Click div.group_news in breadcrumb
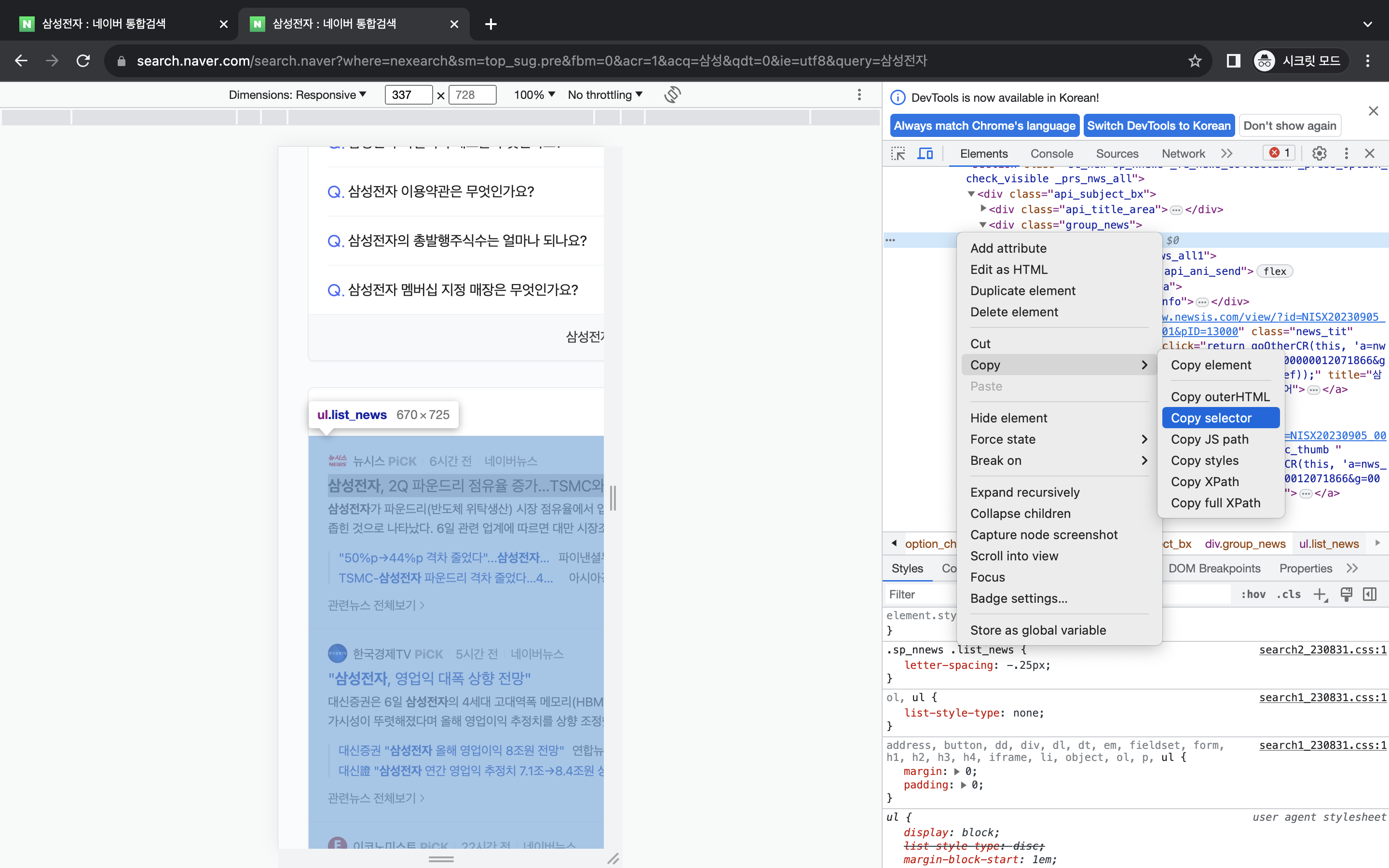 click(x=1245, y=543)
